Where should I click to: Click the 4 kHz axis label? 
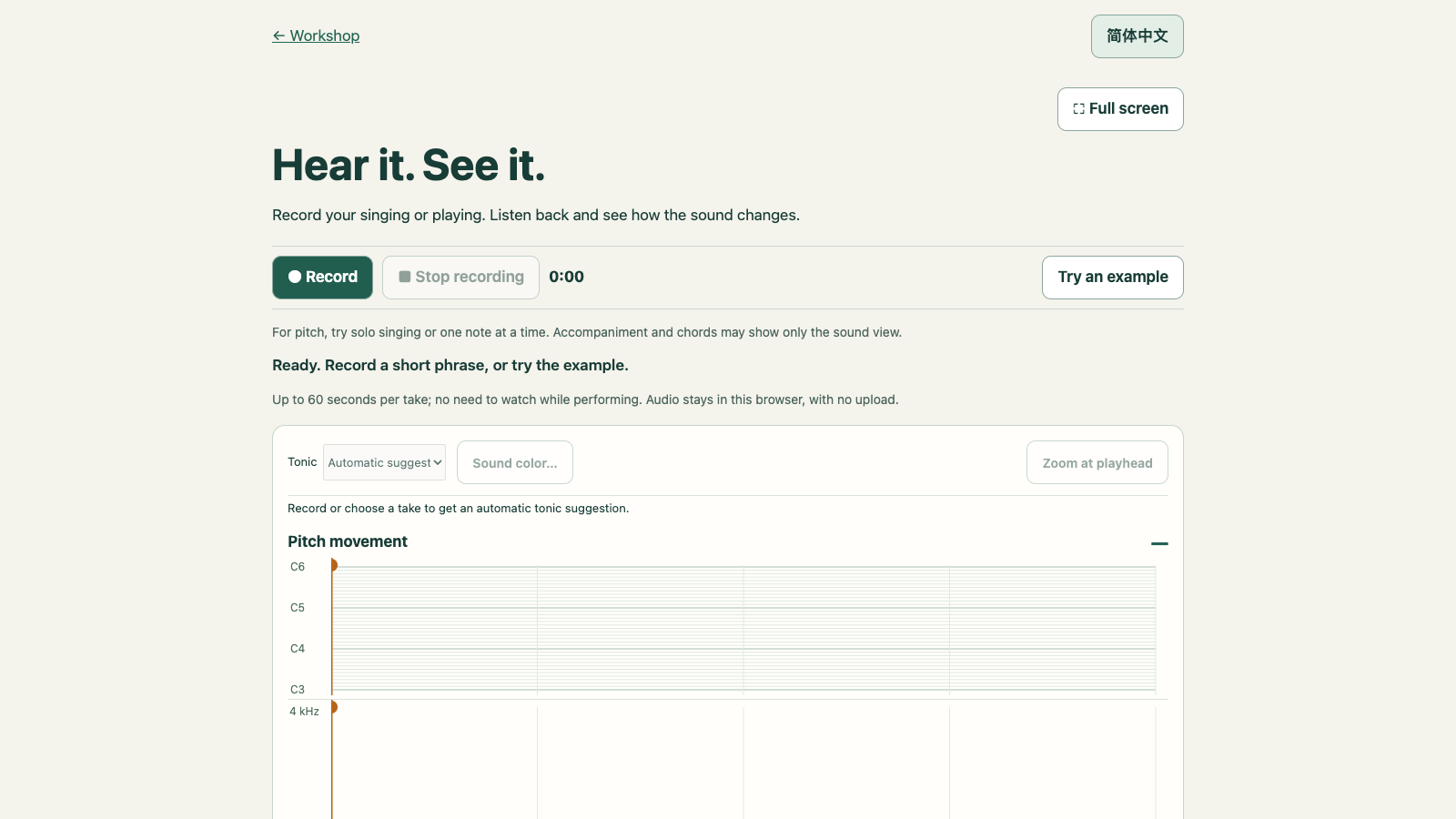[x=304, y=712]
